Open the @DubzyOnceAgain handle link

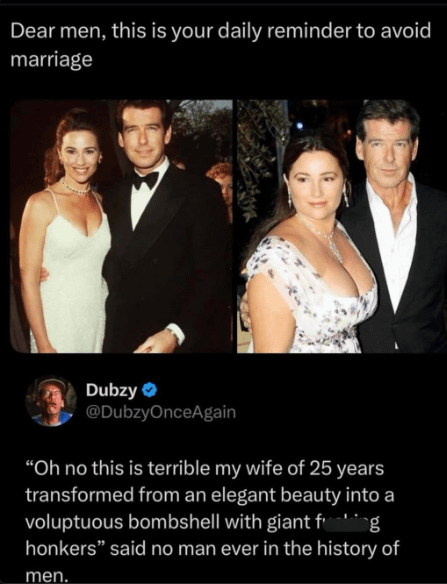161,412
